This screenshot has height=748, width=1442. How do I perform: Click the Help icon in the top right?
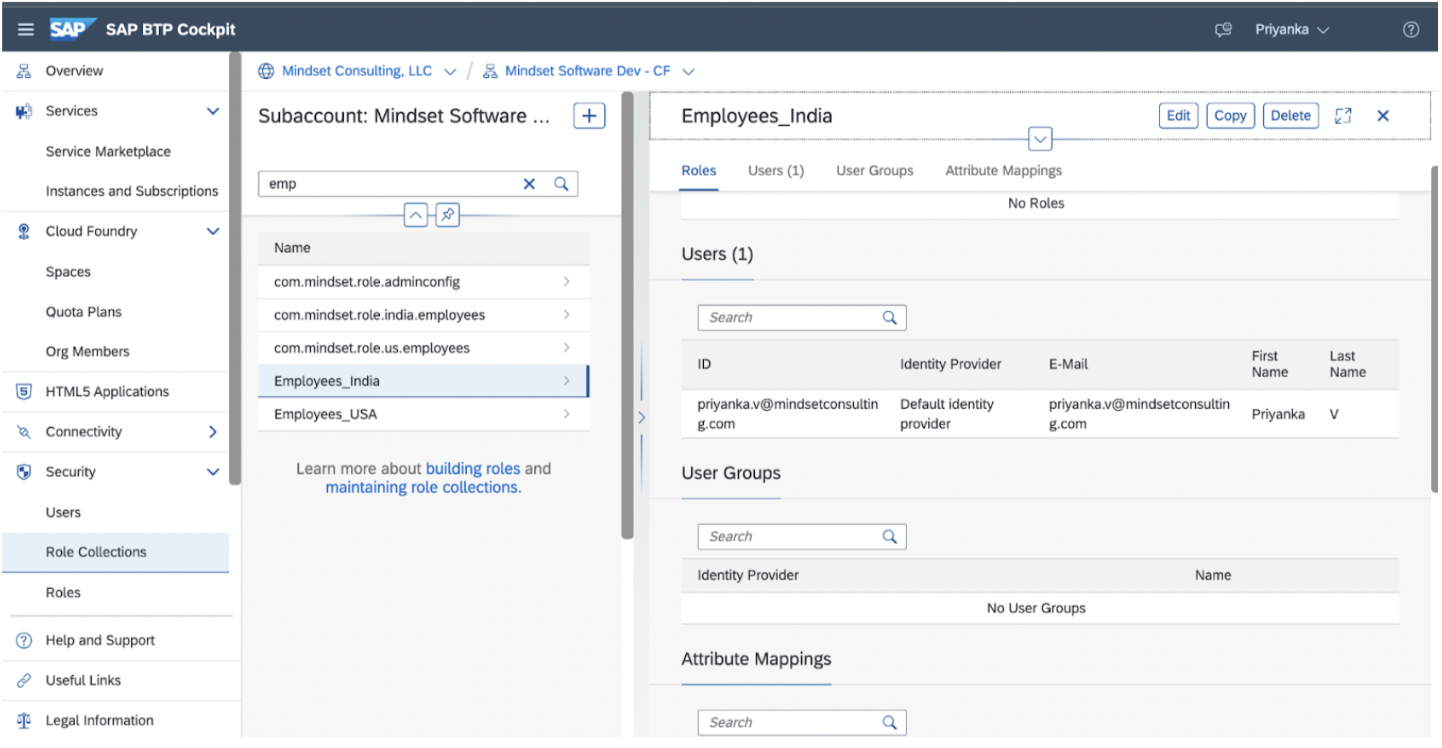pos(1411,29)
